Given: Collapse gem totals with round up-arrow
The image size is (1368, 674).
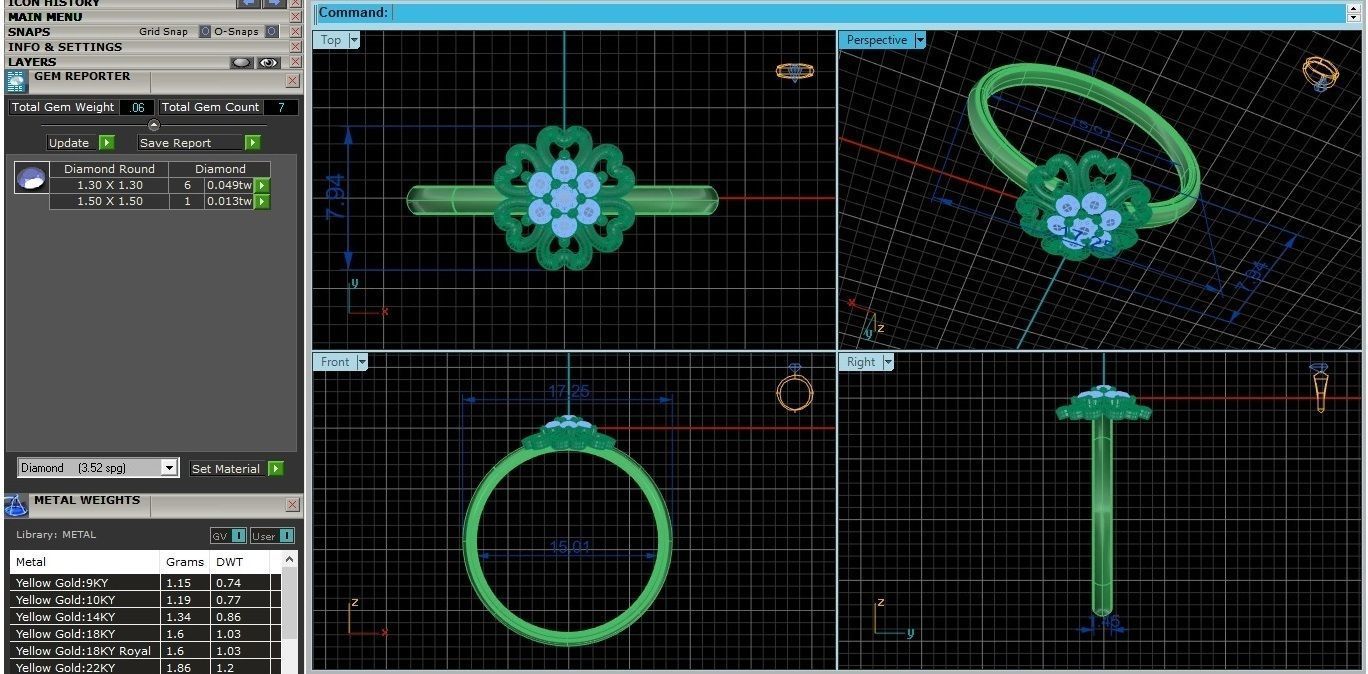Looking at the screenshot, I should click(153, 125).
